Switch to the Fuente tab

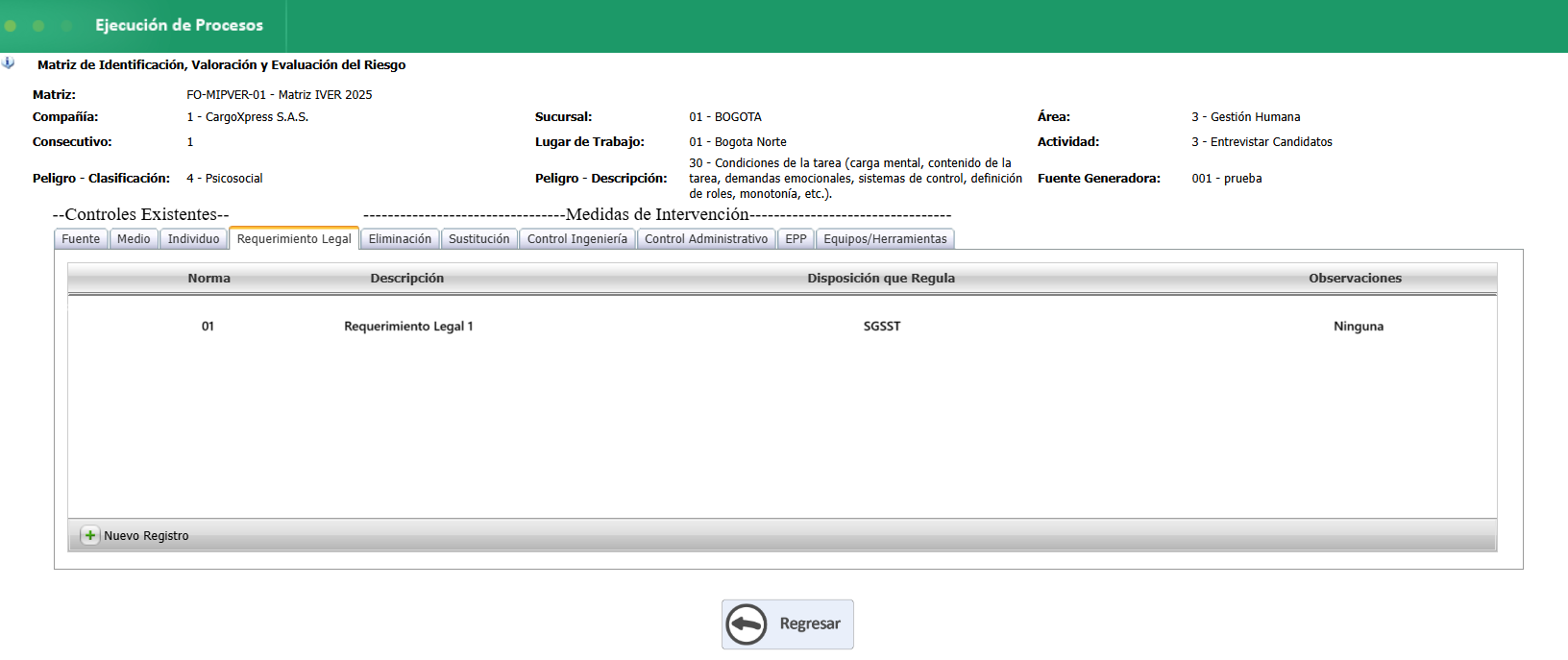tap(81, 239)
